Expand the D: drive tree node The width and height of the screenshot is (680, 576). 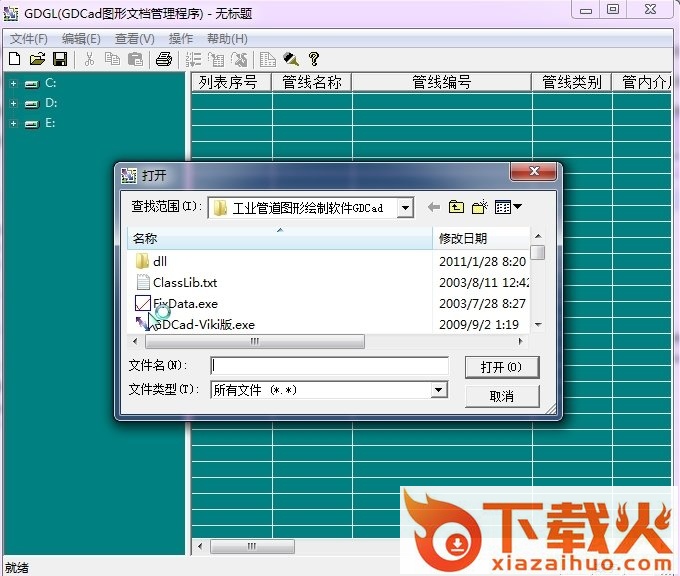point(13,103)
